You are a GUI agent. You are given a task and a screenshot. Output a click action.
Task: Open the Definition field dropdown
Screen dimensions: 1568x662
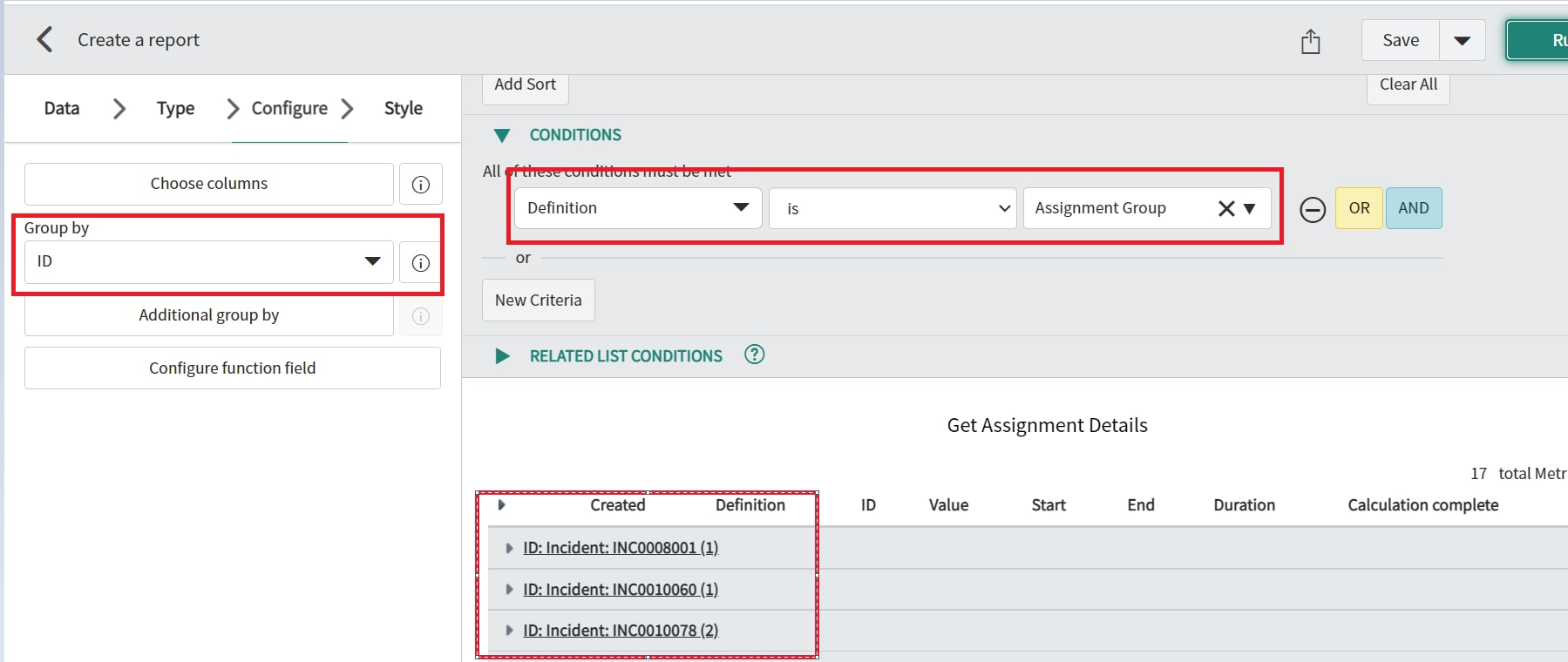638,208
